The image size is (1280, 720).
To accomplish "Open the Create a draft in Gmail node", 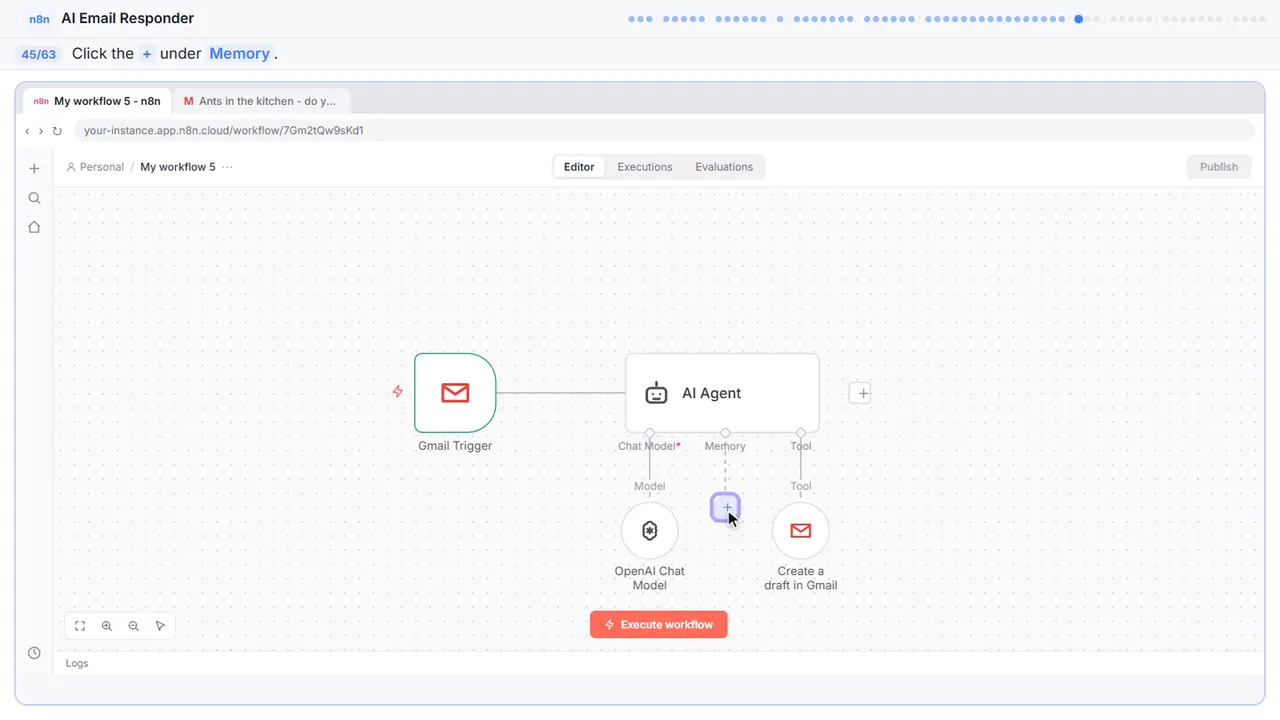I will coord(801,530).
